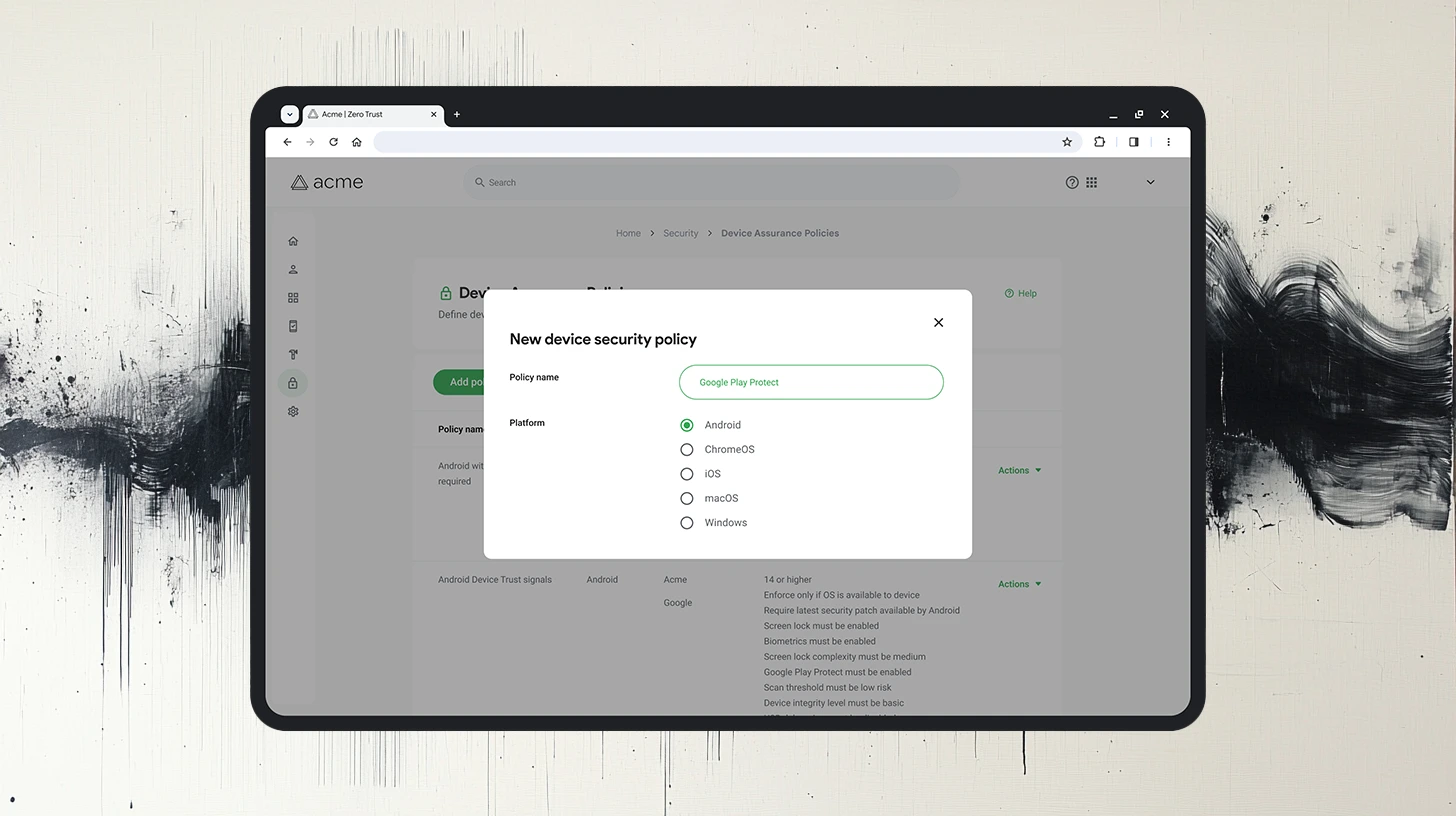
Task: Click the Help question mark icon
Action: pyautogui.click(x=1072, y=182)
